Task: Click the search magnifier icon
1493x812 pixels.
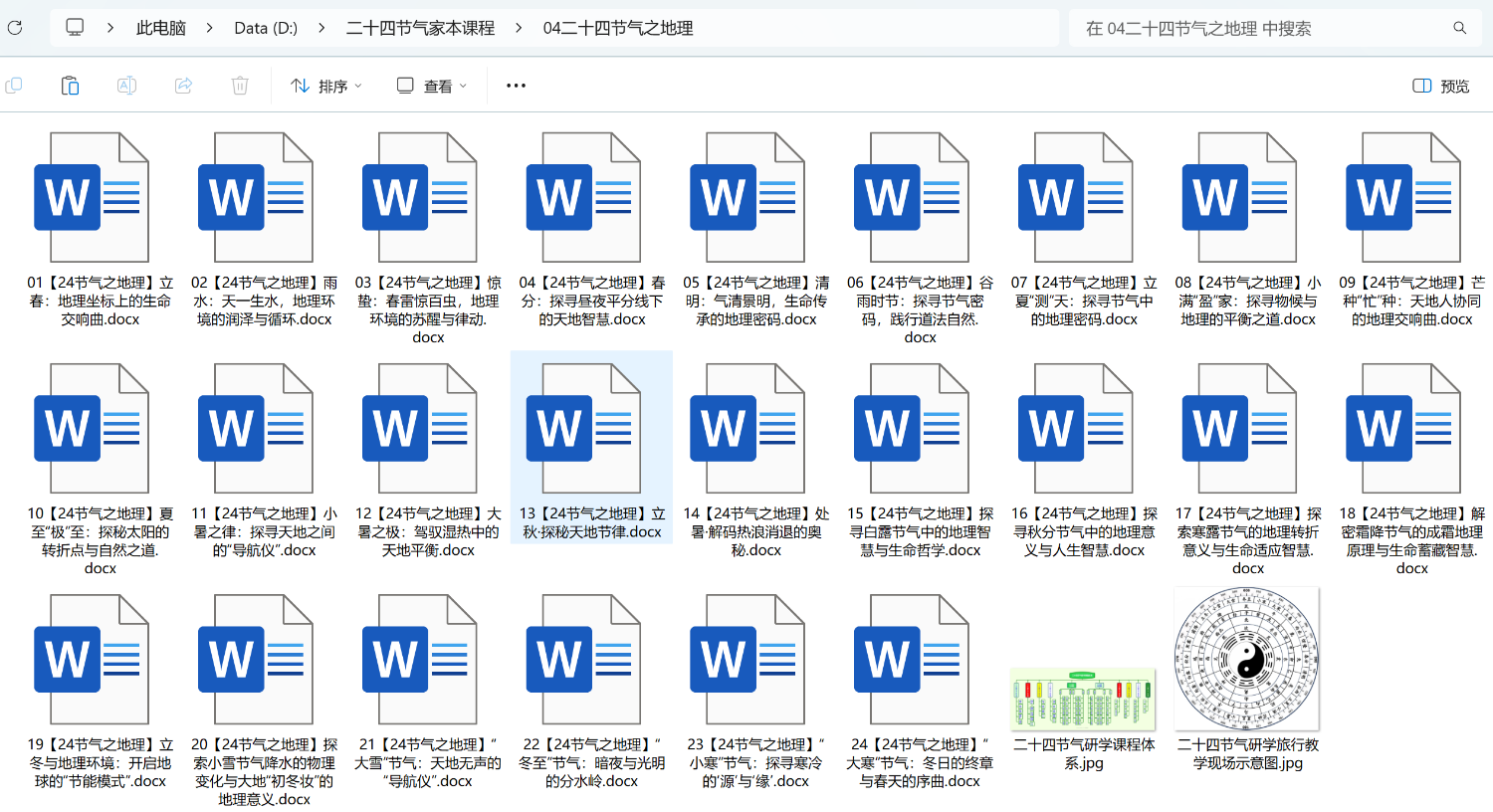Action: pyautogui.click(x=1459, y=28)
